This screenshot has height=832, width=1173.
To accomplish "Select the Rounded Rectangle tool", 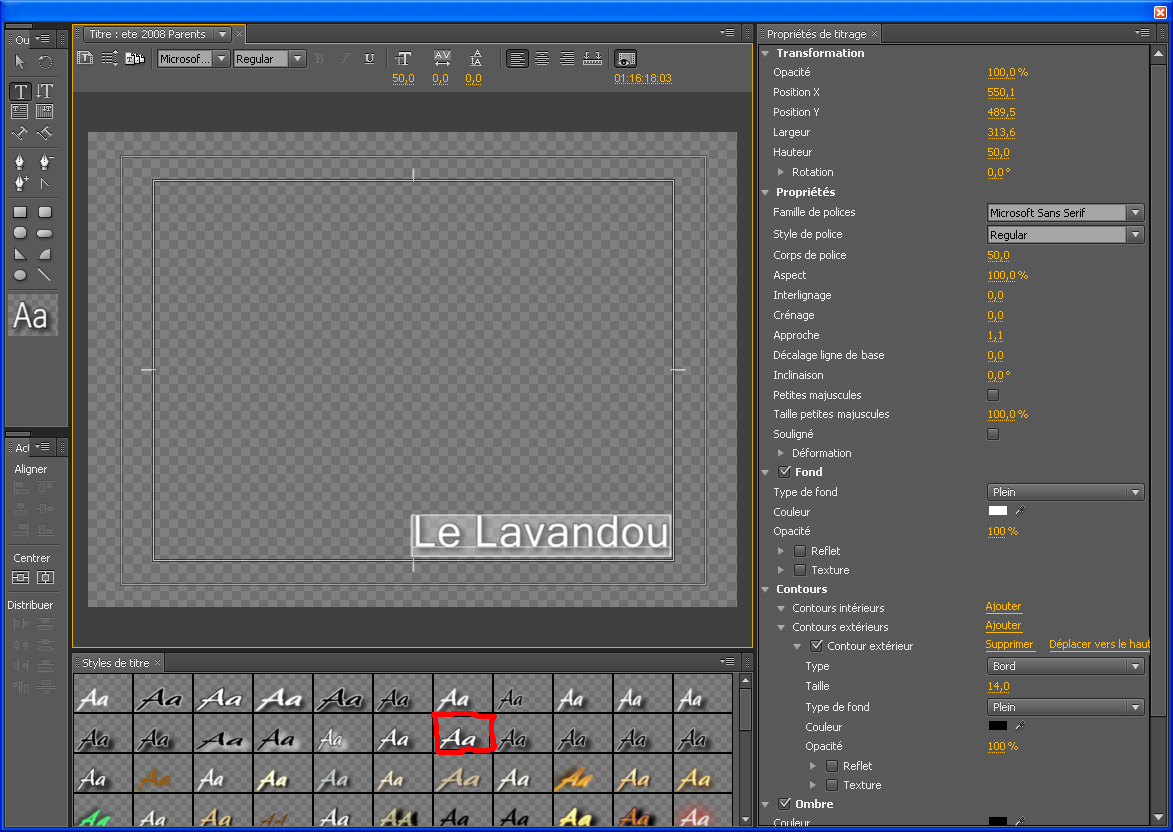I will tap(45, 212).
